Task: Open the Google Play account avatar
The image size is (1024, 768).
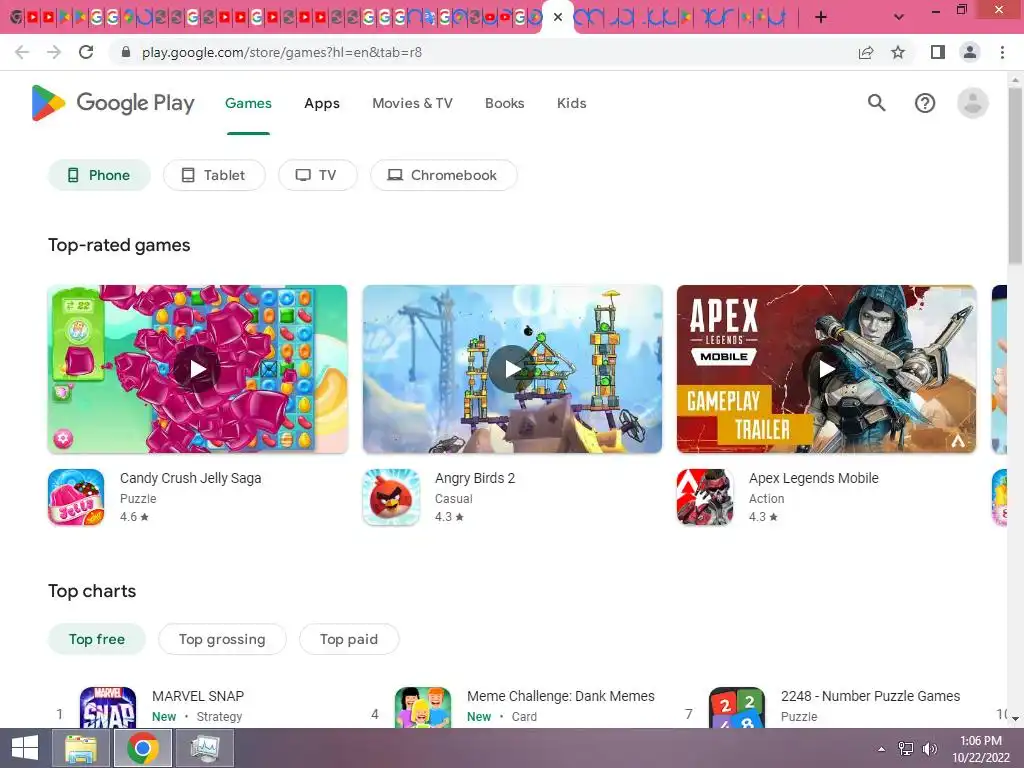Action: (972, 103)
